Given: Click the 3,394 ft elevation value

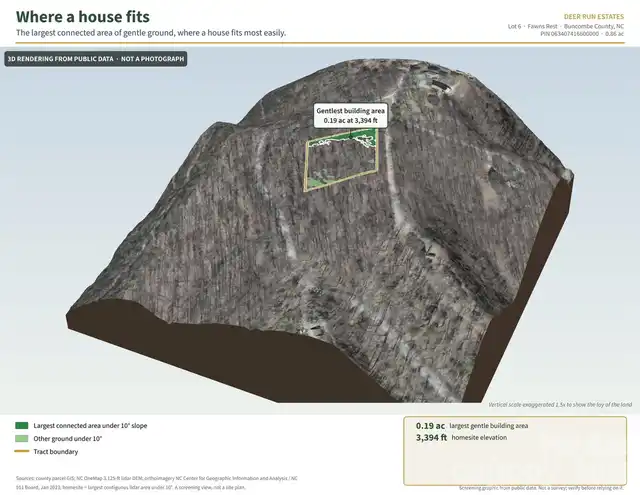Looking at the screenshot, I should tap(431, 437).
